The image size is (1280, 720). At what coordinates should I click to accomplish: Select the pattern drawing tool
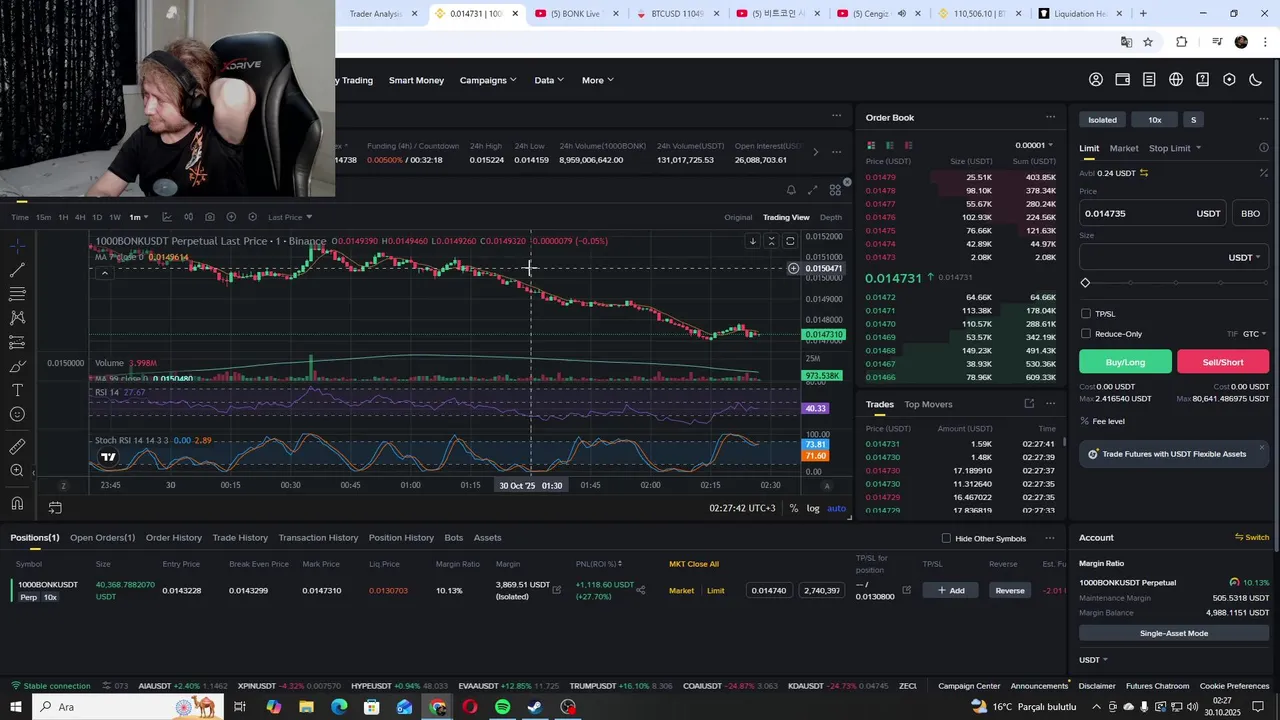click(17, 318)
